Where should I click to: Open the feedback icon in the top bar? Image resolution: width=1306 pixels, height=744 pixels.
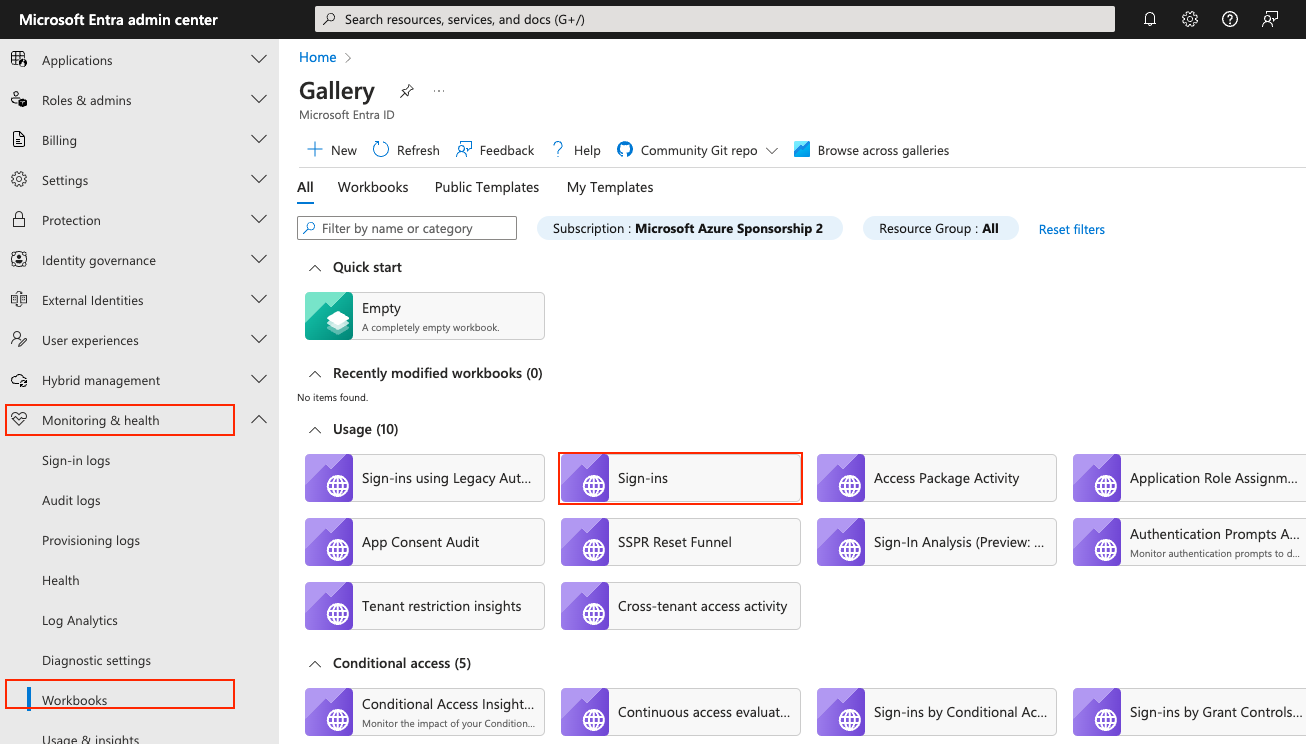(x=1269, y=18)
